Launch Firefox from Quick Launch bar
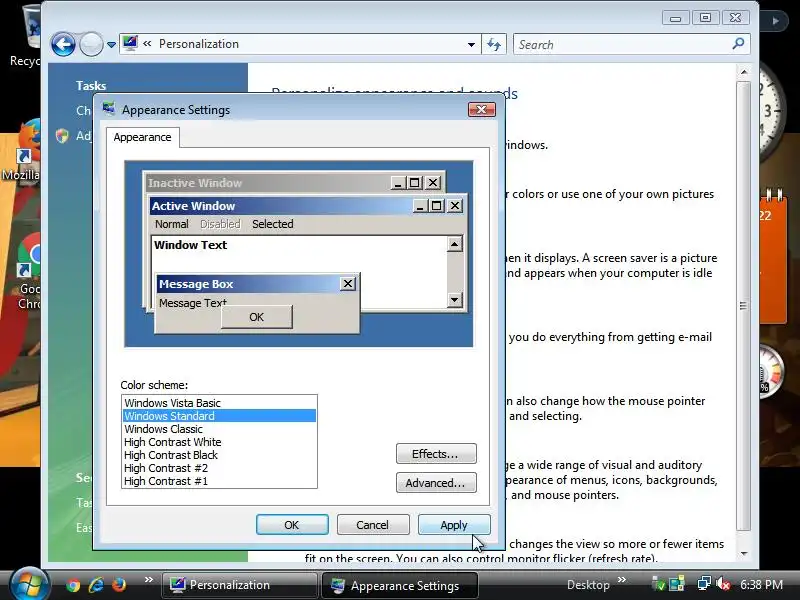The image size is (800, 600). (119, 584)
